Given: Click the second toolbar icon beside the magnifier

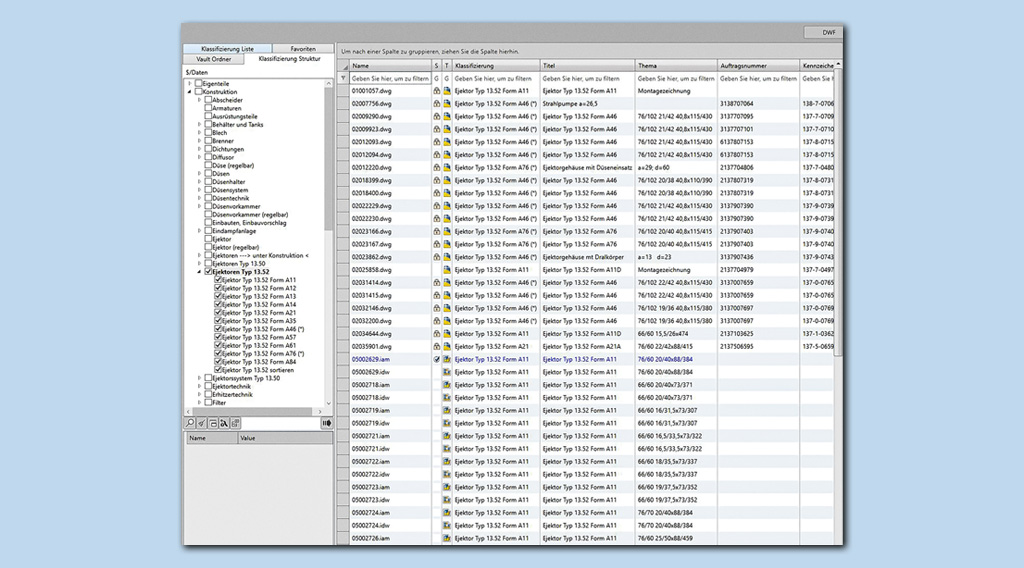Looking at the screenshot, I should (202, 423).
